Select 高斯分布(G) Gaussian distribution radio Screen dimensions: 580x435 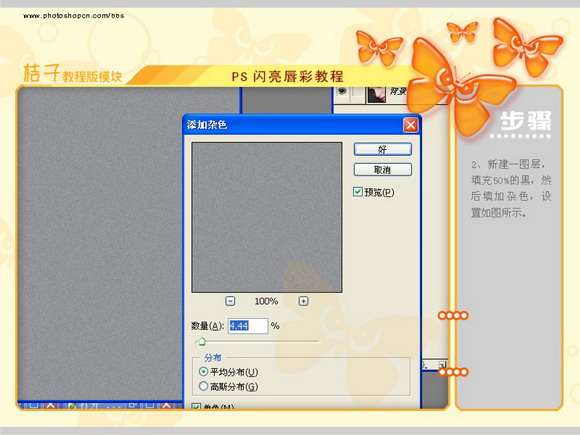tap(203, 387)
